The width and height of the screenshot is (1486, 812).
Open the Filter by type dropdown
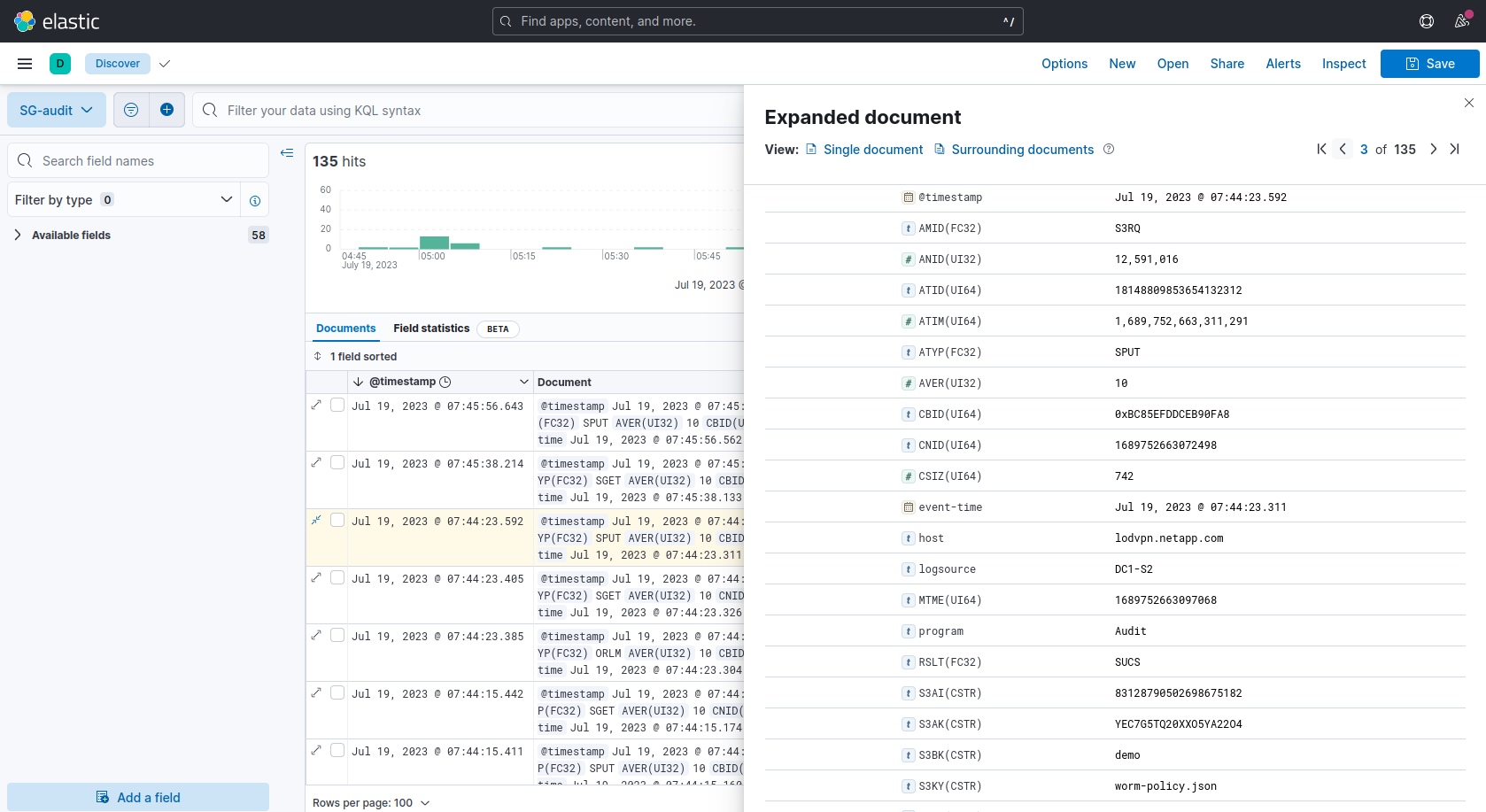(x=124, y=200)
